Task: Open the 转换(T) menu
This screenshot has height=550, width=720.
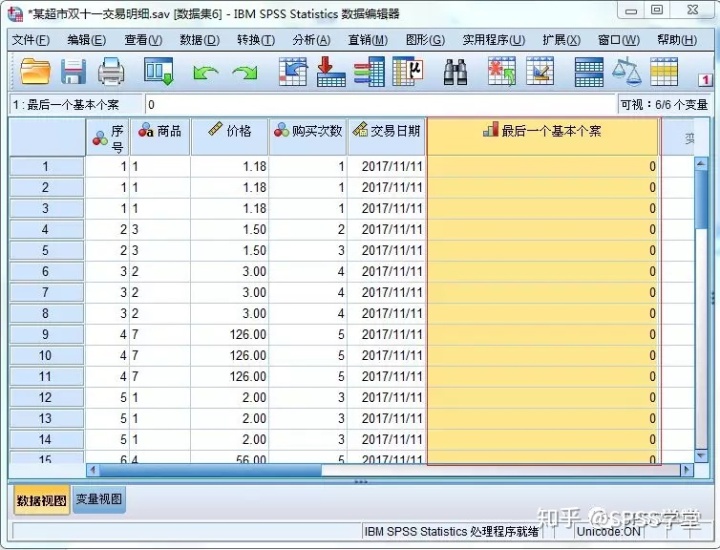Action: tap(256, 40)
